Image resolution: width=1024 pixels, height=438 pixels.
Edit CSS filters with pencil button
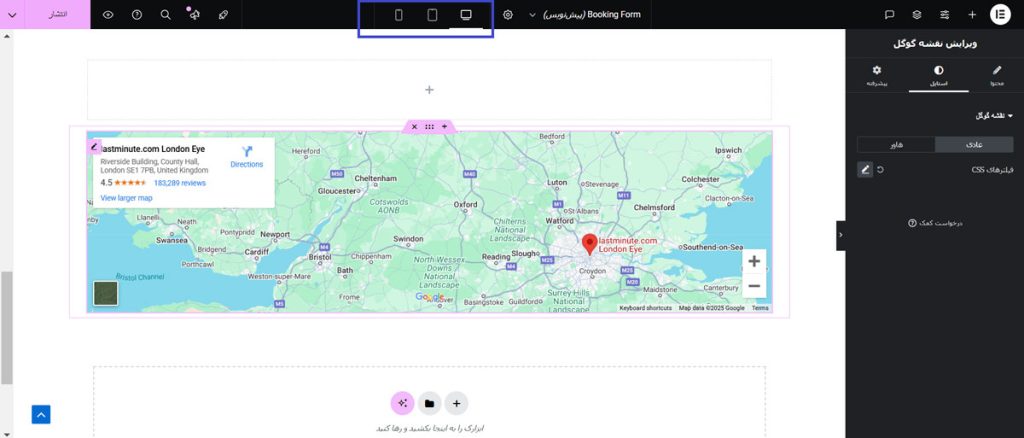coord(865,169)
